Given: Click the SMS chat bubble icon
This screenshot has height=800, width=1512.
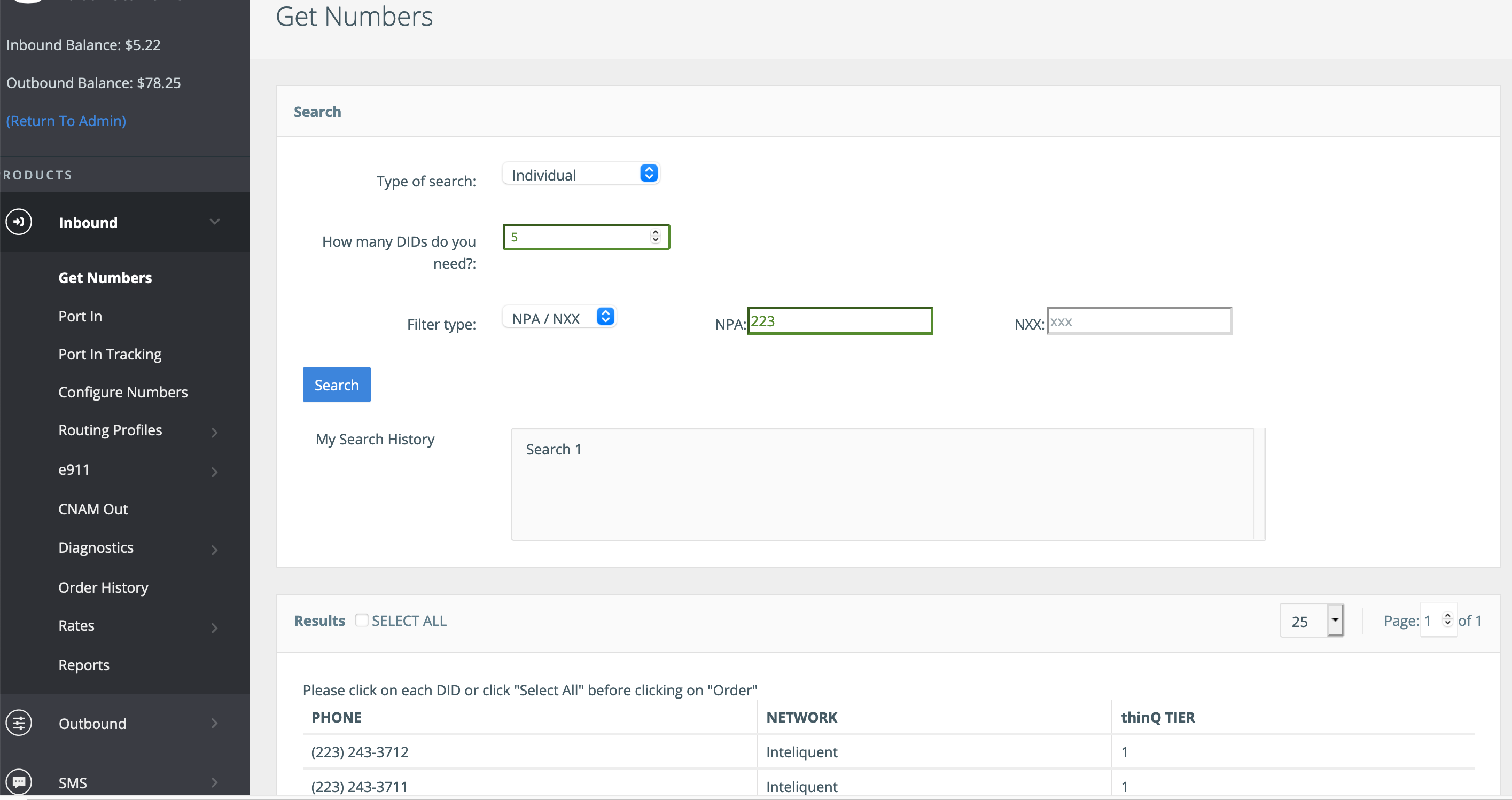Looking at the screenshot, I should pyautogui.click(x=19, y=782).
